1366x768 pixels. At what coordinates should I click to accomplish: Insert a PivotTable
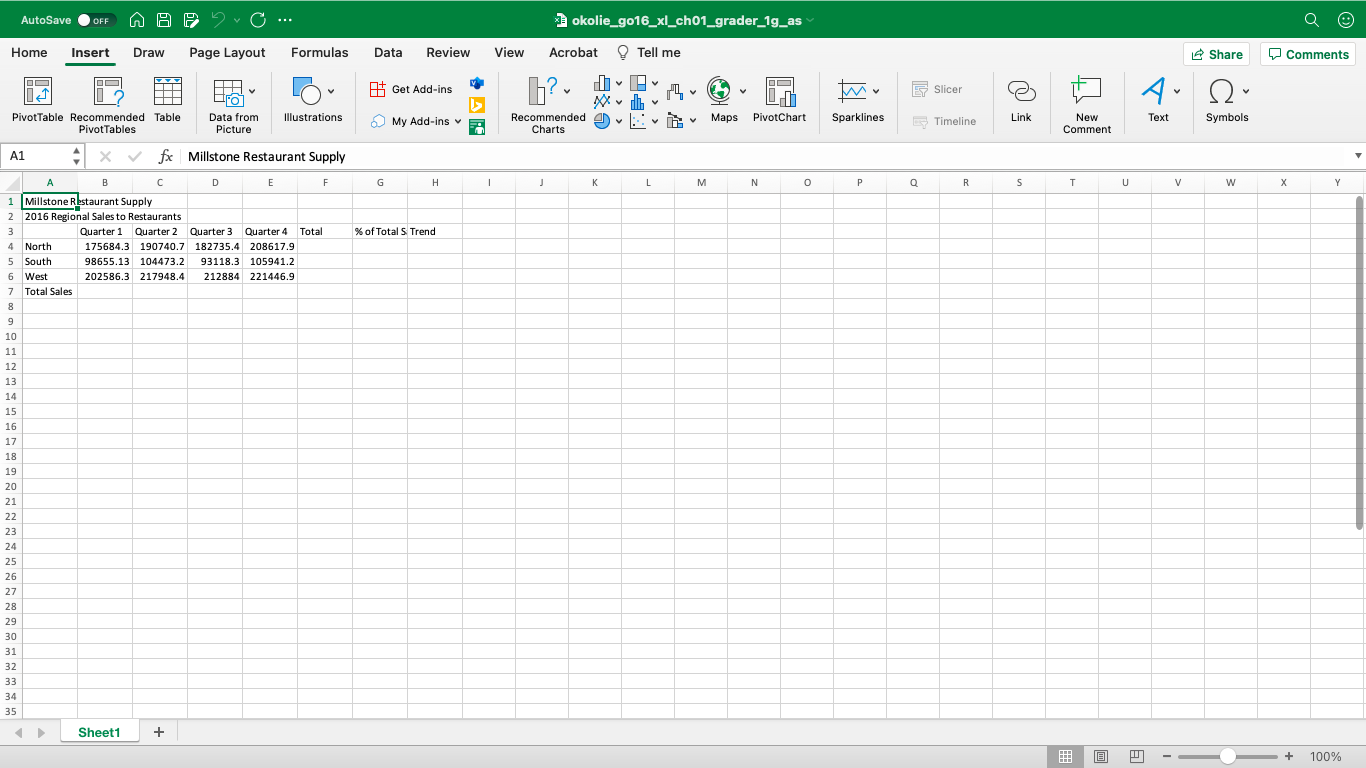pyautogui.click(x=38, y=101)
